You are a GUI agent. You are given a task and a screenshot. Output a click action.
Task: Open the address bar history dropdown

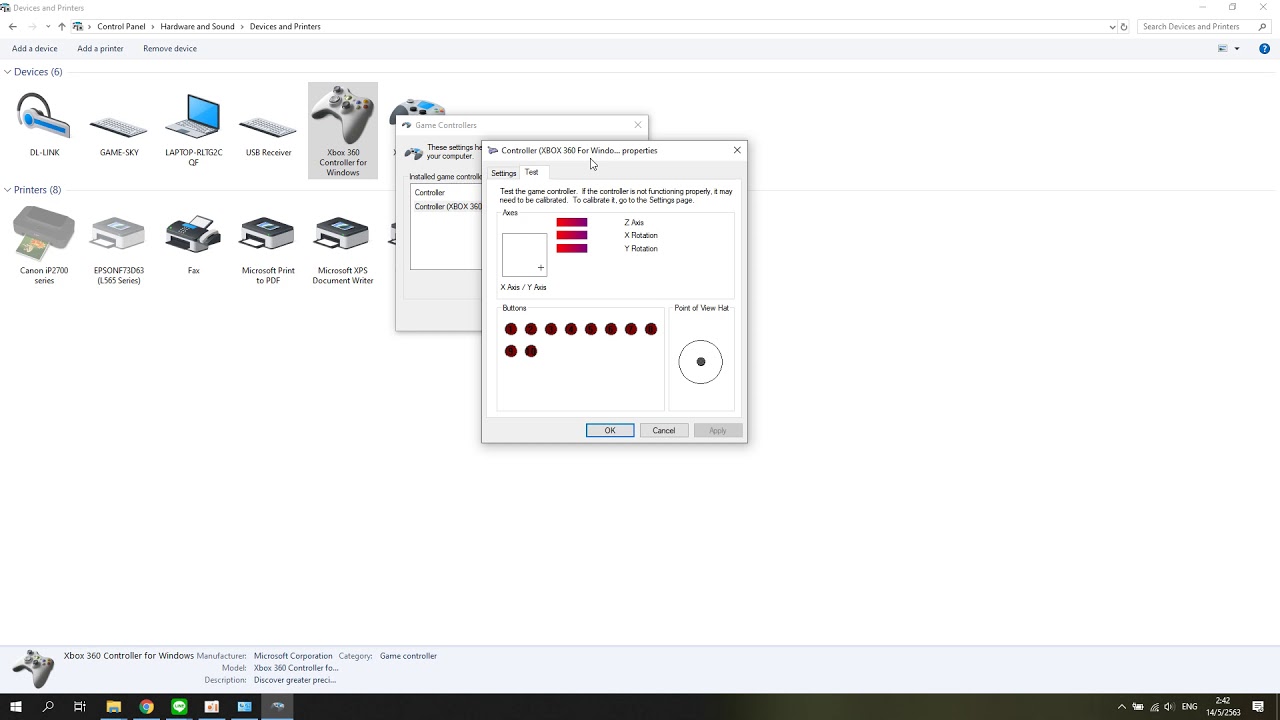tap(1112, 27)
